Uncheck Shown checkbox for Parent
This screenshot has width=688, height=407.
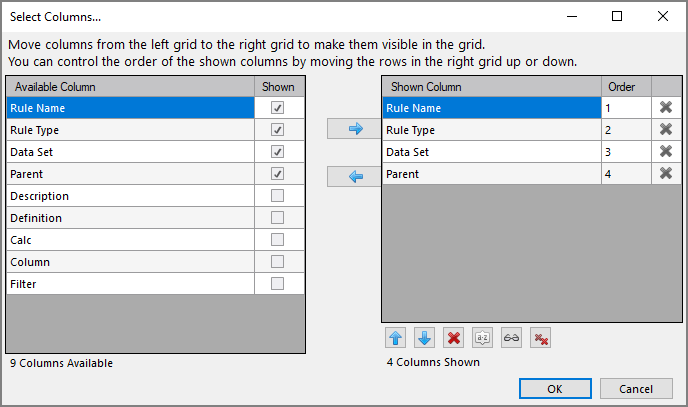click(x=277, y=174)
